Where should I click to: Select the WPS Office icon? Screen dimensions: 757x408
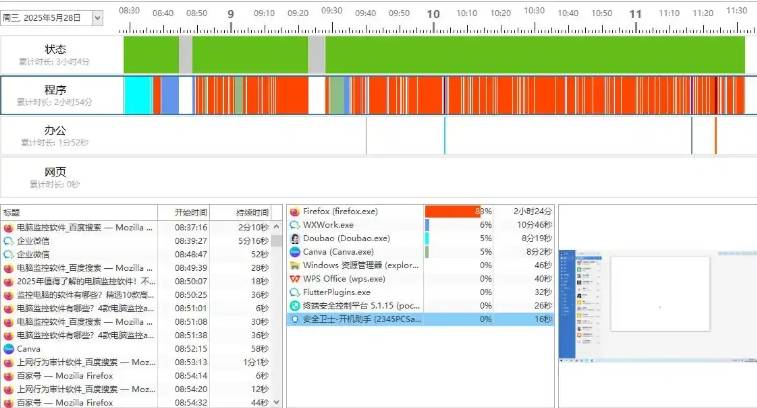coord(295,278)
